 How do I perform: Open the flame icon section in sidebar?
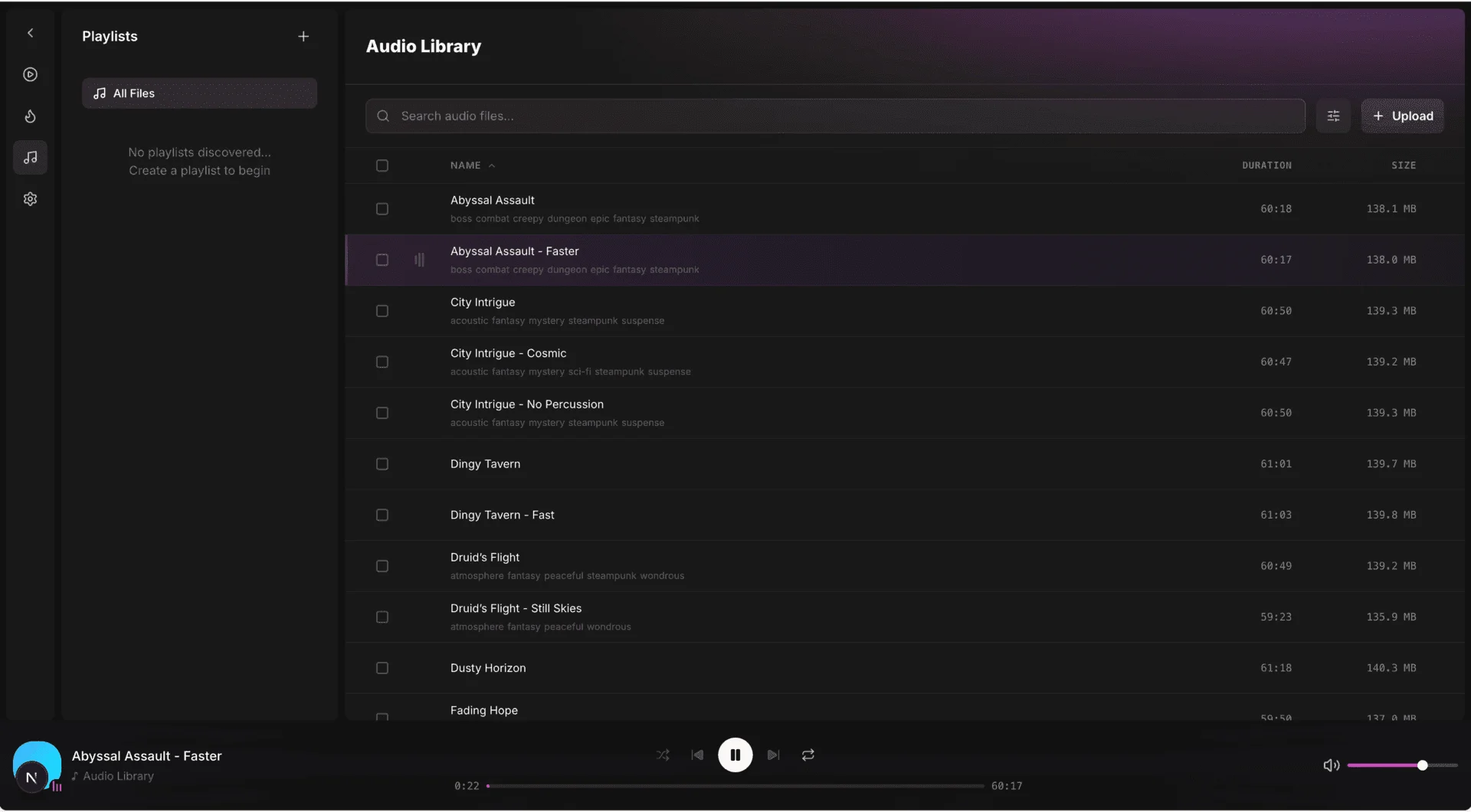(31, 116)
